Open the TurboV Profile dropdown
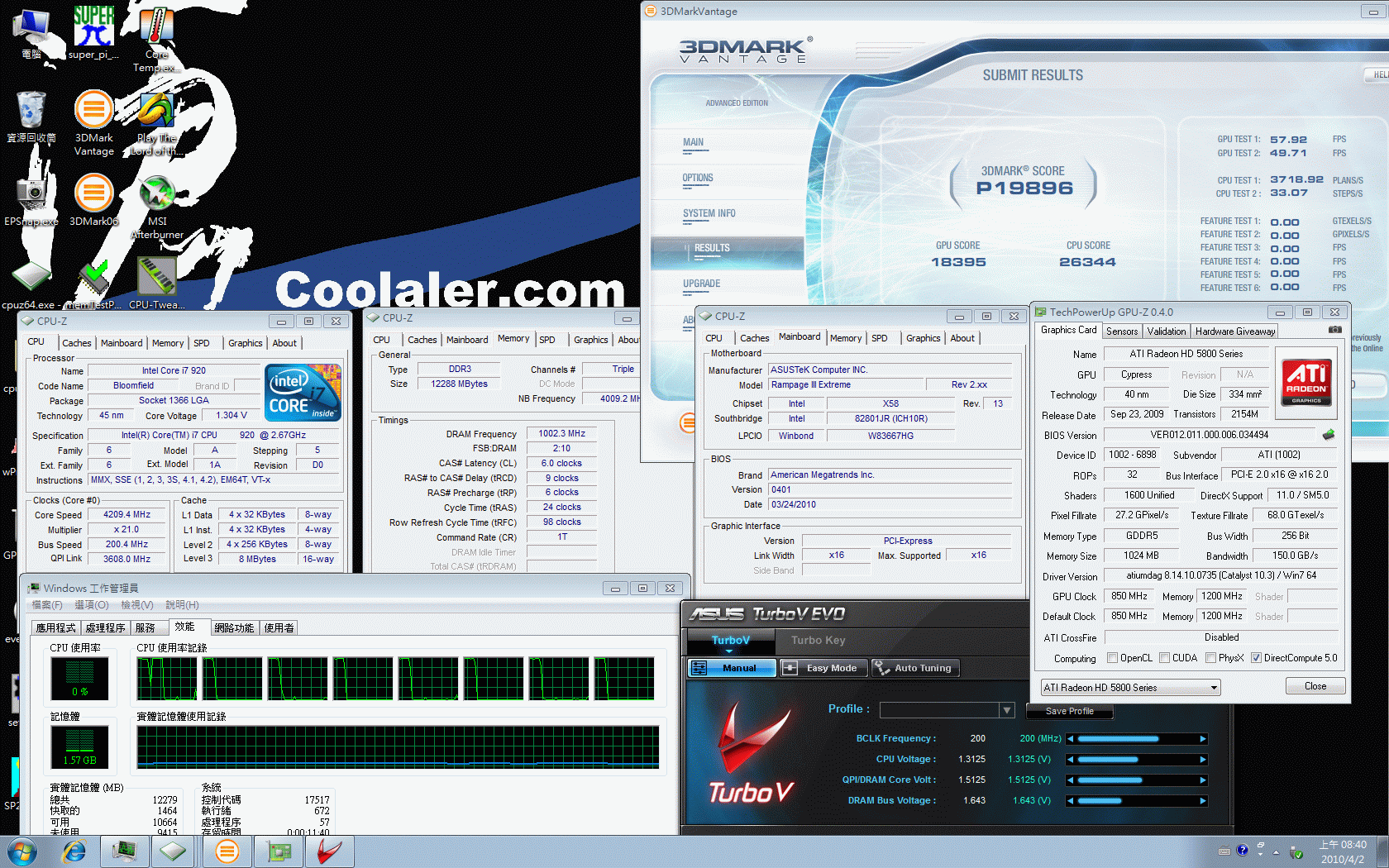 point(1006,710)
